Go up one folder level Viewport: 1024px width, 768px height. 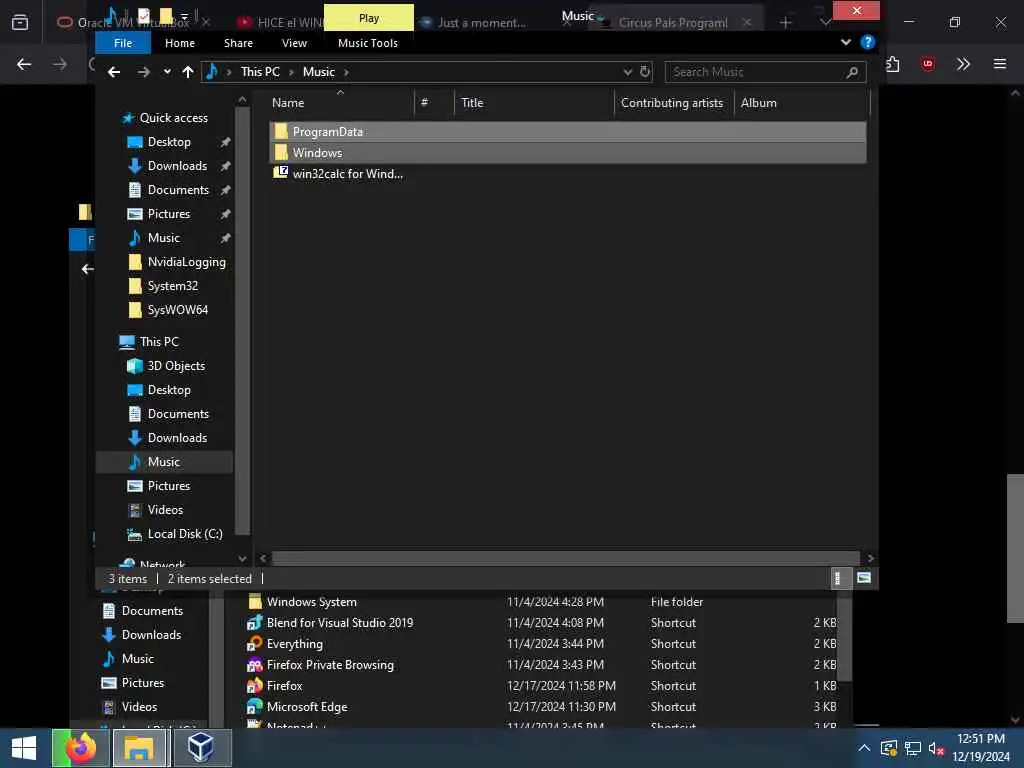(188, 72)
